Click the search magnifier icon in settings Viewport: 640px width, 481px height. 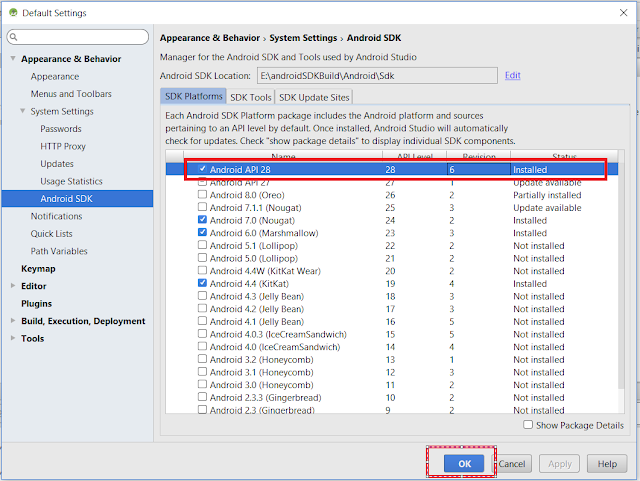(13, 37)
